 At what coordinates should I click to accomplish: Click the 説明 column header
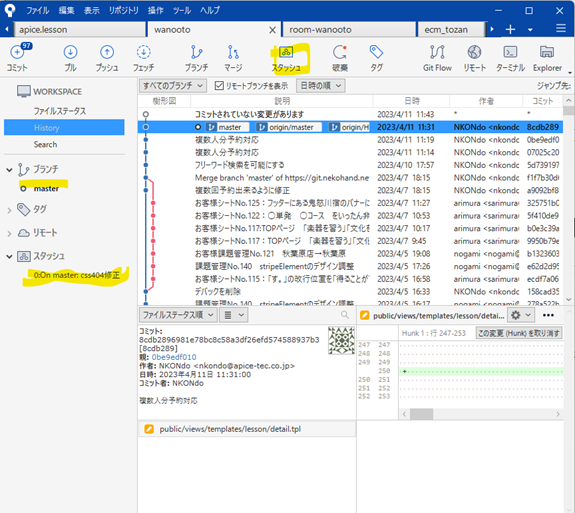tap(282, 101)
